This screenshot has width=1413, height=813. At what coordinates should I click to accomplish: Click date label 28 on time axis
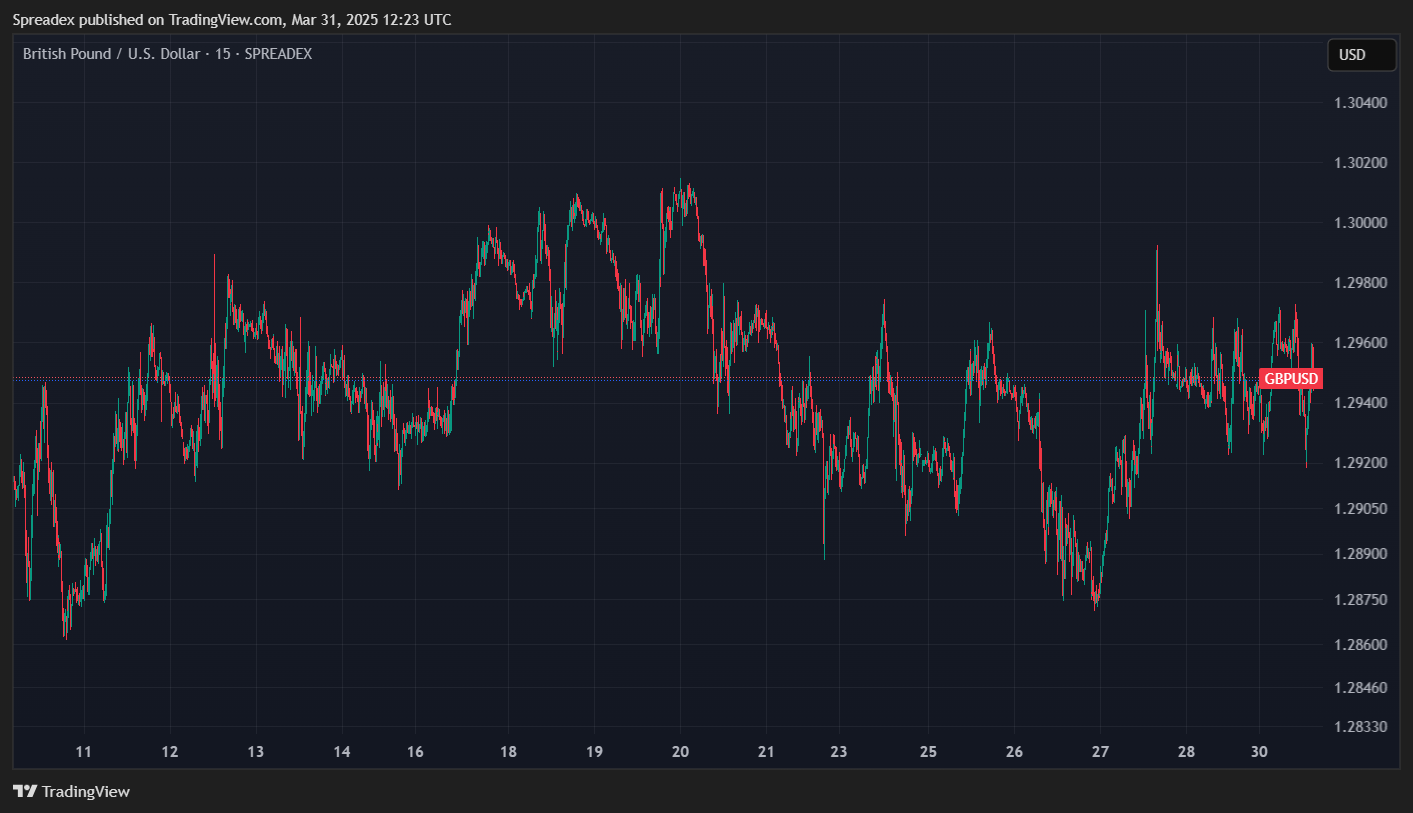[1187, 752]
